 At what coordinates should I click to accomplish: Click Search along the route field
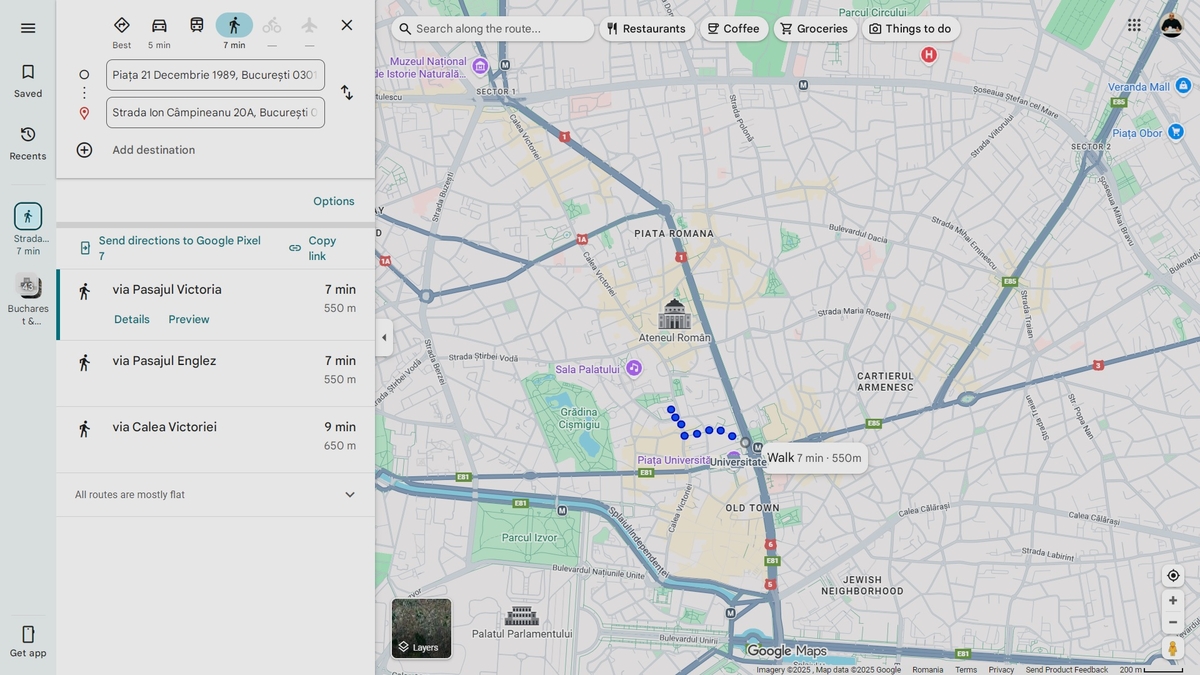493,29
